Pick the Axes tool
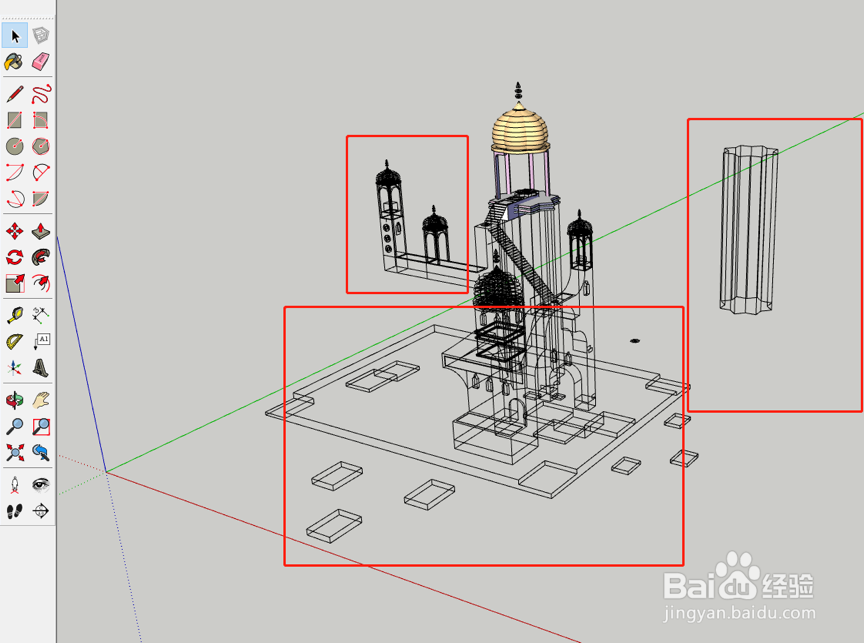864x643 pixels. 15,368
